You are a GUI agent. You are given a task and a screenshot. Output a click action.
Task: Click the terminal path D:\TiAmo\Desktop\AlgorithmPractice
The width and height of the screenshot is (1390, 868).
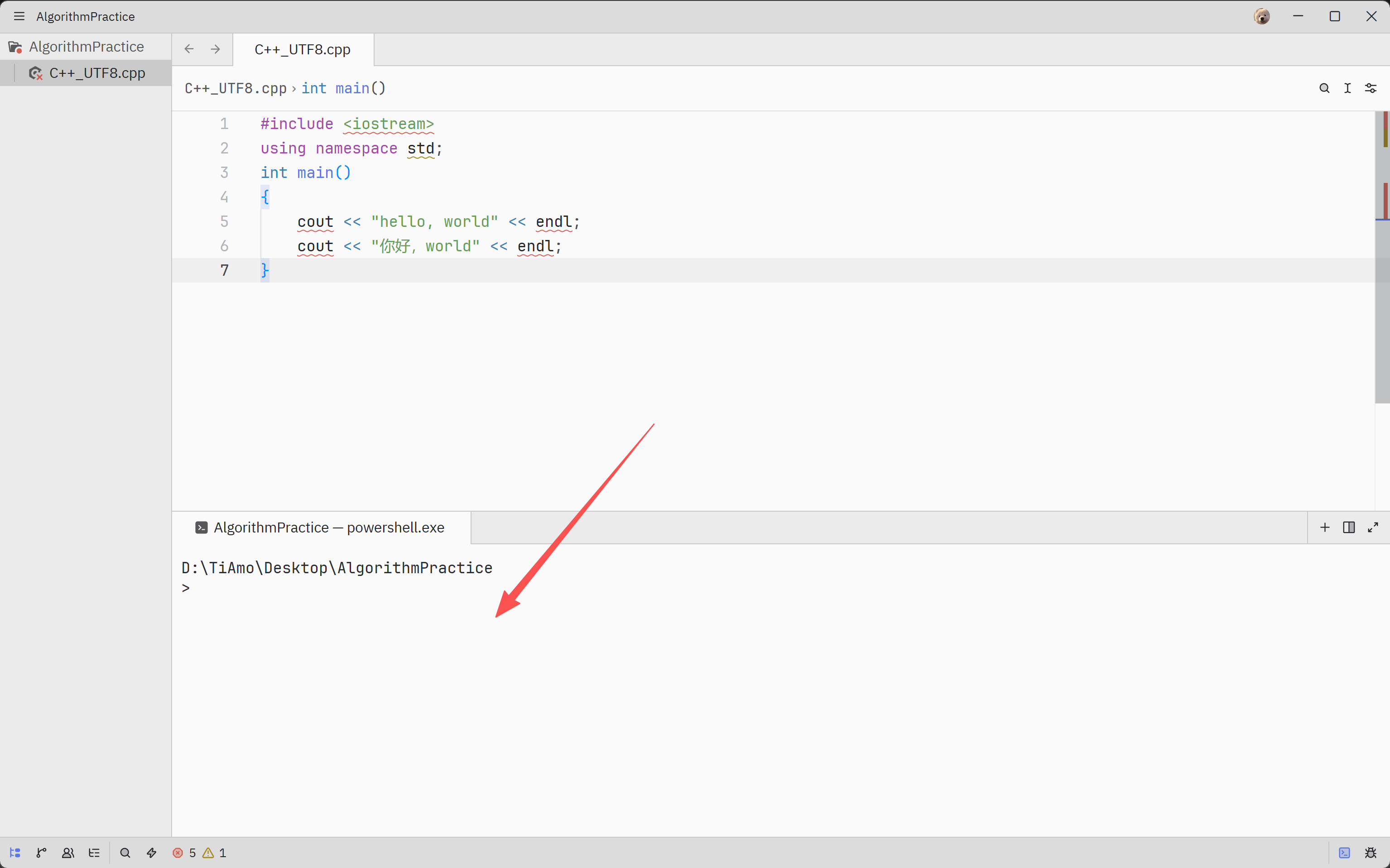coord(337,568)
